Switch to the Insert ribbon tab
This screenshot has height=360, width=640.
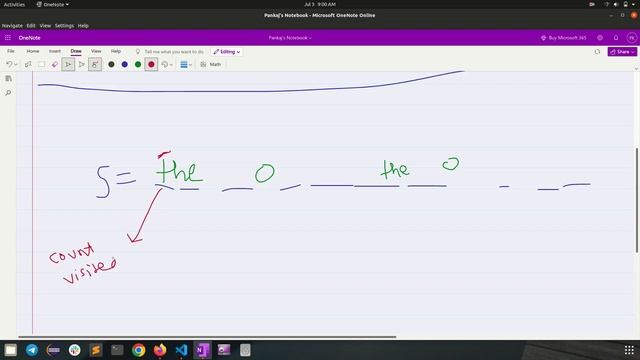coord(55,51)
